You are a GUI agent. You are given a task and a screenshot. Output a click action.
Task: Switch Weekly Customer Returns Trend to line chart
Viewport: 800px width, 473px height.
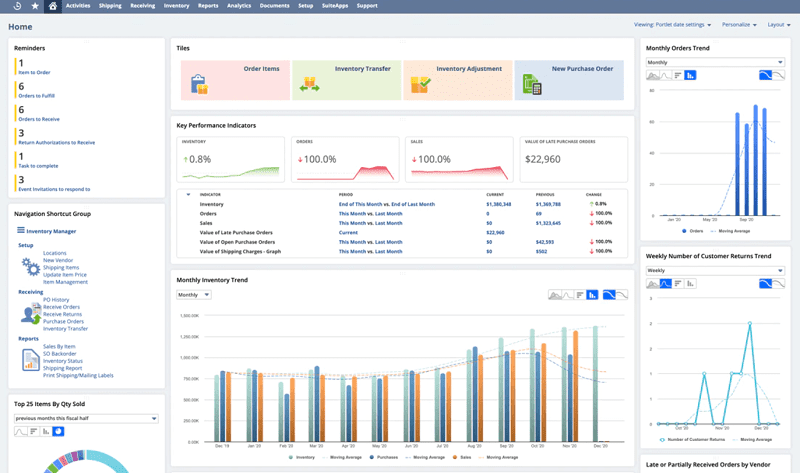tap(665, 284)
